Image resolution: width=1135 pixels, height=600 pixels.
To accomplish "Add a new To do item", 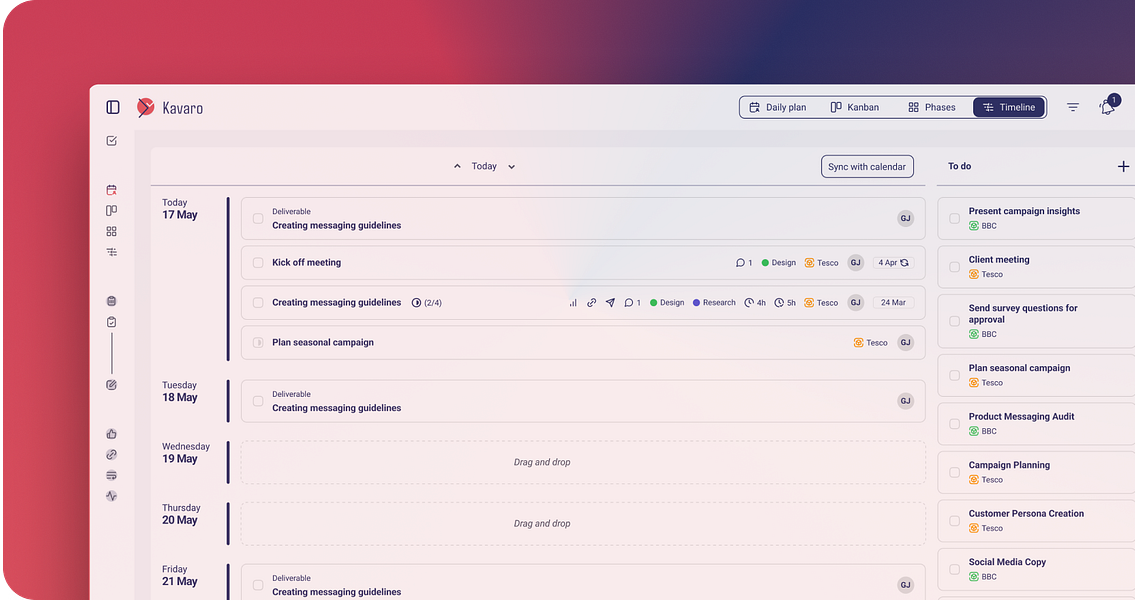I will pos(1123,166).
